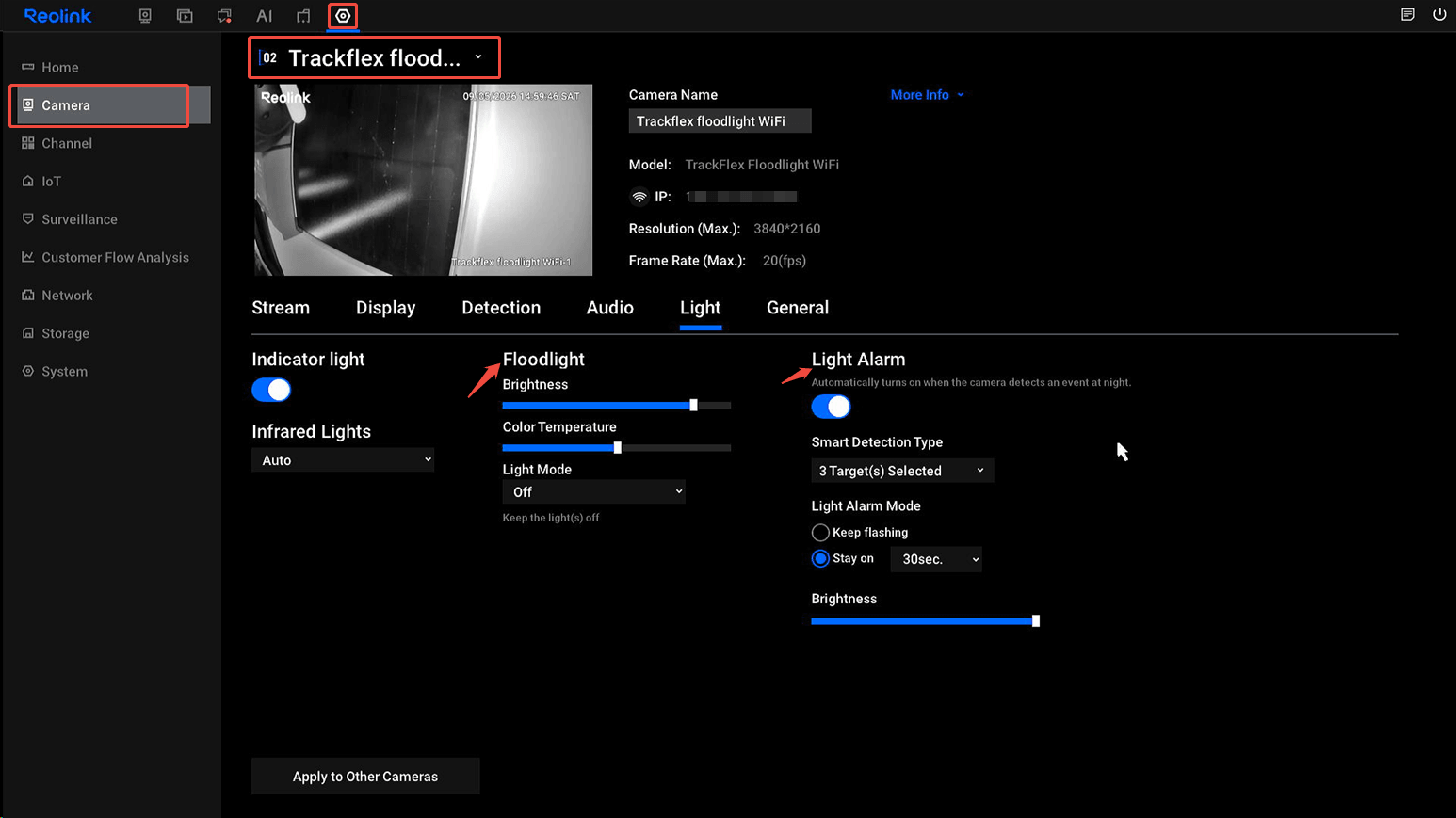Screen dimensions: 1456x818
Task: Switch to the Audio tab
Action: [610, 308]
